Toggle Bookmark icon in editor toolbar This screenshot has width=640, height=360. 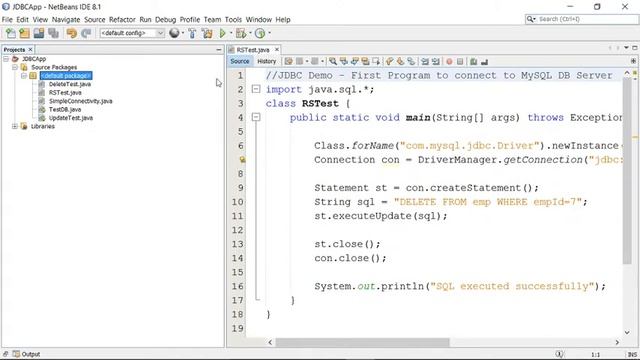point(411,61)
